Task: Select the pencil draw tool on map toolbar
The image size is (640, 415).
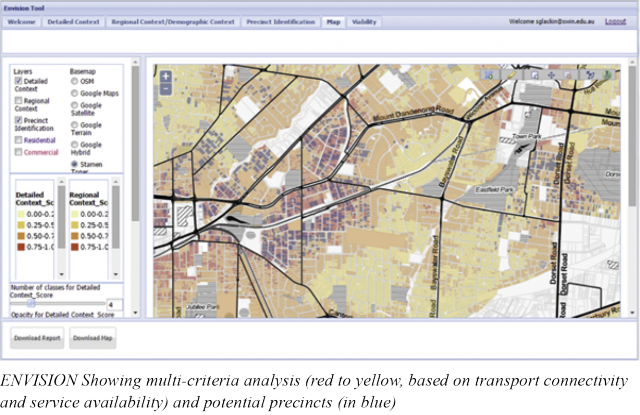Action: pos(513,75)
